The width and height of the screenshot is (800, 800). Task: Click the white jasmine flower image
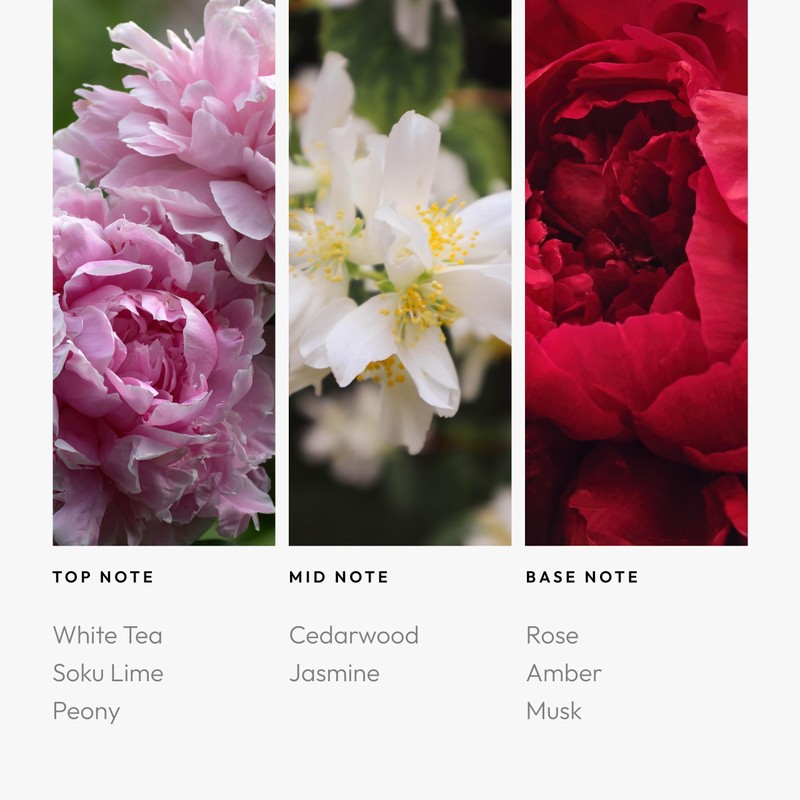[400, 272]
